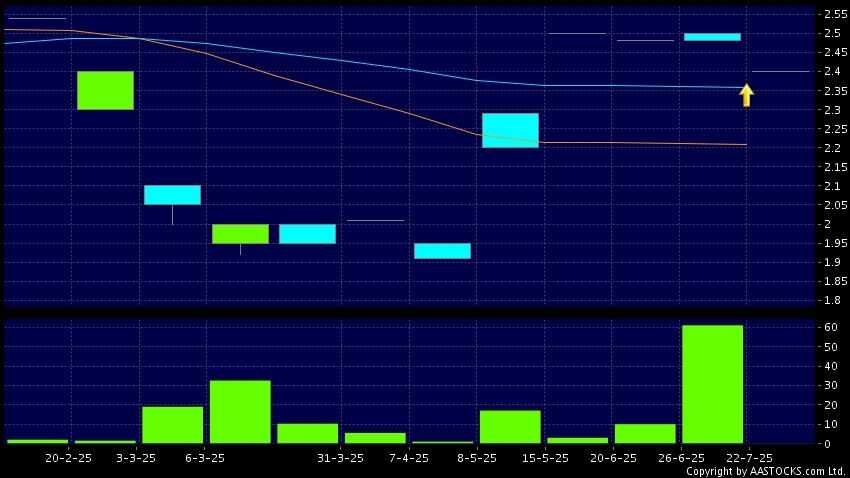Click the 20-6-25 volume bar near 10
The width and height of the screenshot is (850, 478).
(x=645, y=434)
